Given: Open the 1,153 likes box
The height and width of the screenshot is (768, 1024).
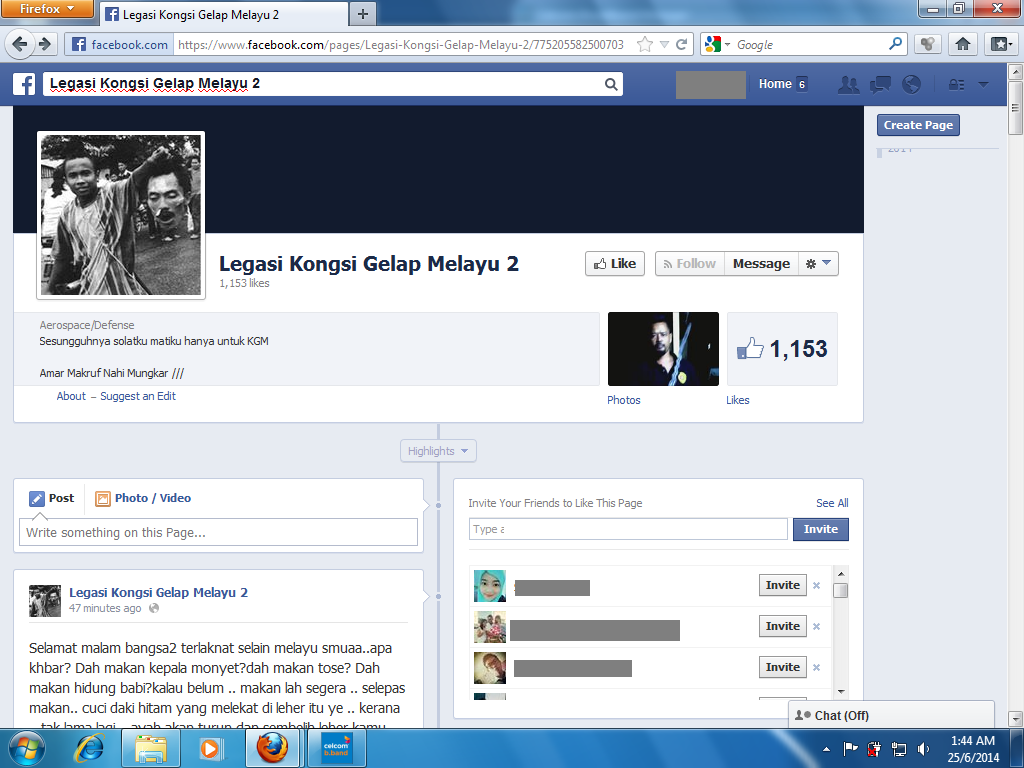Looking at the screenshot, I should point(782,349).
